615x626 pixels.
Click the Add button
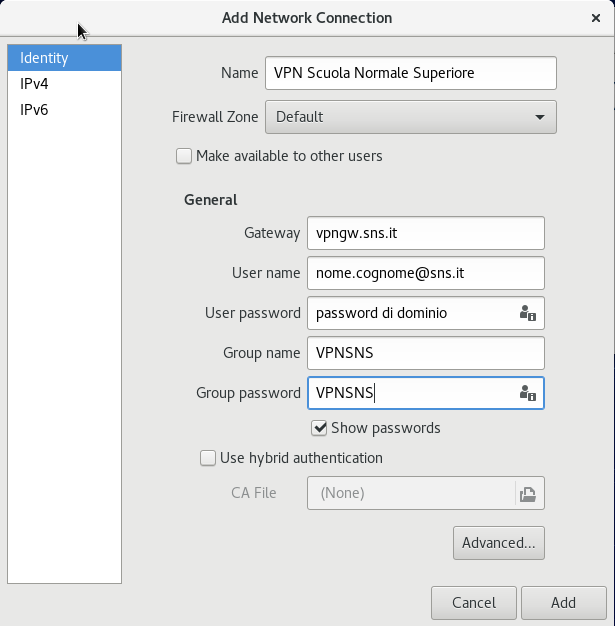coord(563,603)
